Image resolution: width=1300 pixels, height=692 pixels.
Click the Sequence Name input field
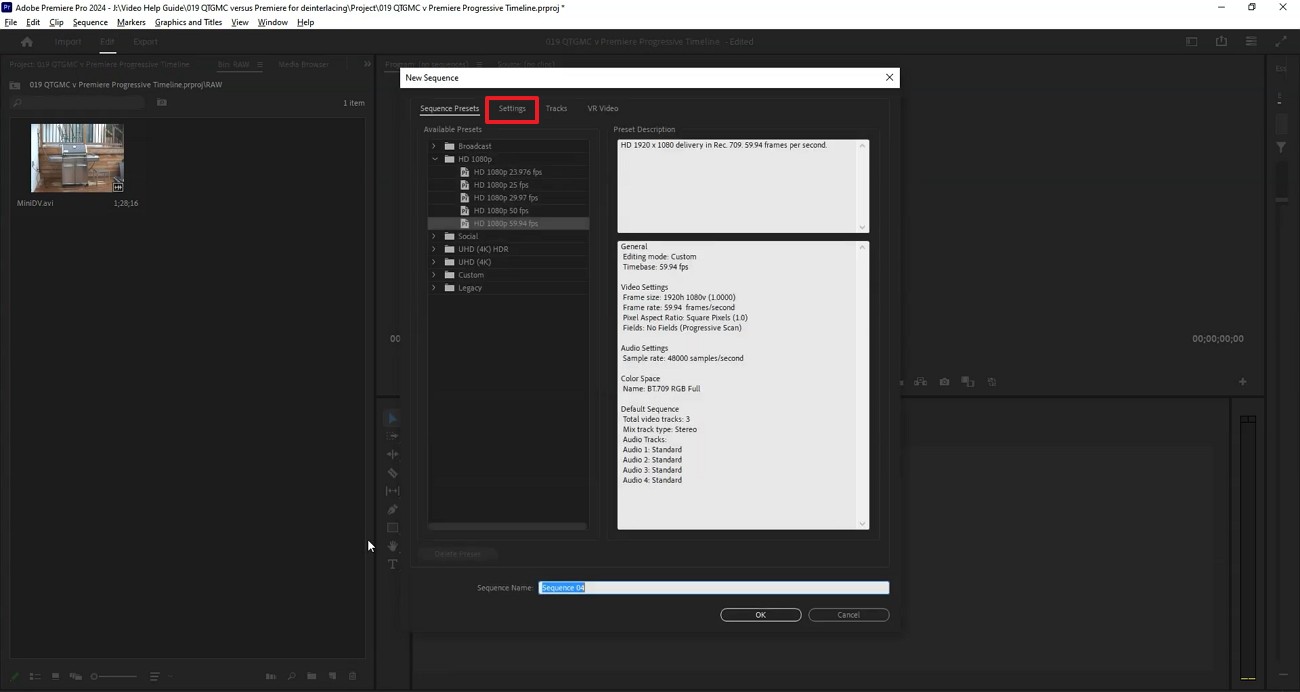coord(714,588)
